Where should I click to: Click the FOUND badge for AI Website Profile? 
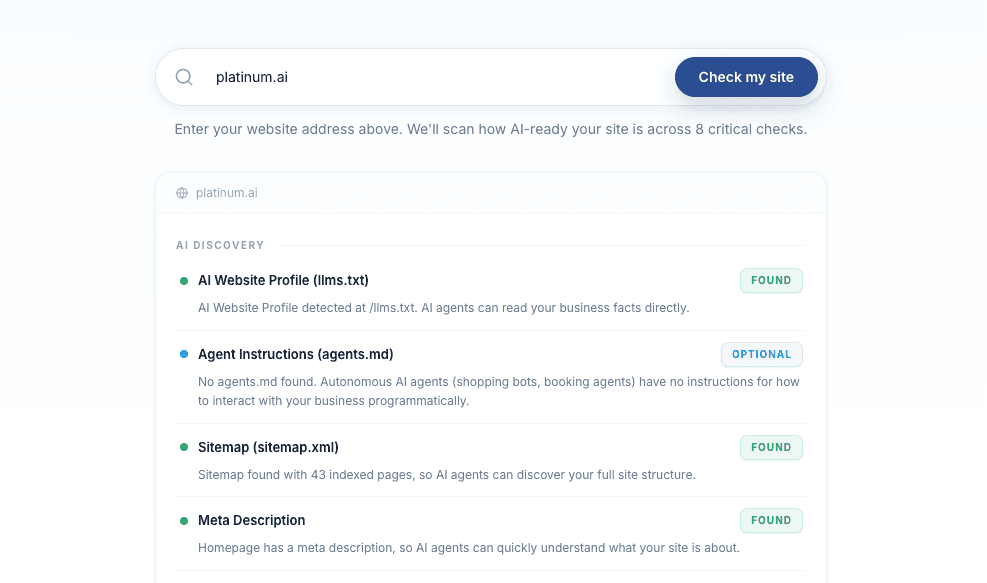771,280
